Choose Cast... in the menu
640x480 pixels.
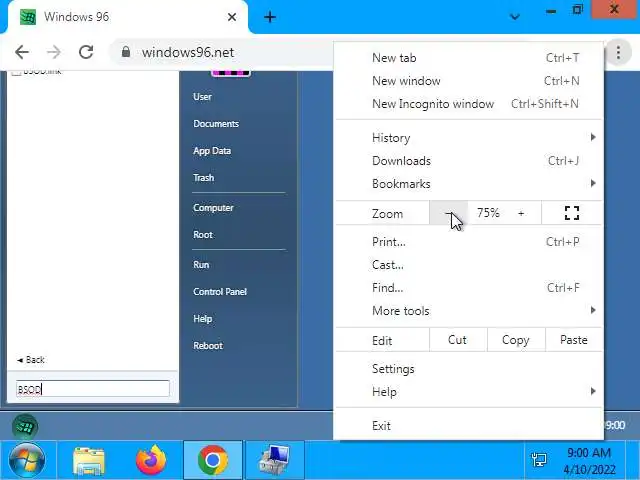[x=469, y=265]
